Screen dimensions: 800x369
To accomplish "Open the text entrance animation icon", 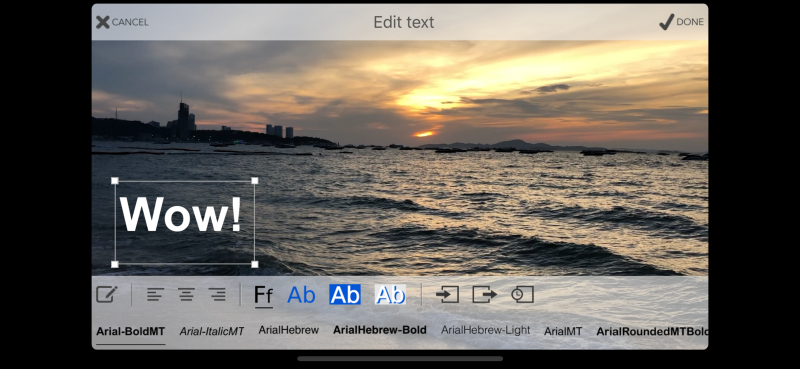I will 447,294.
